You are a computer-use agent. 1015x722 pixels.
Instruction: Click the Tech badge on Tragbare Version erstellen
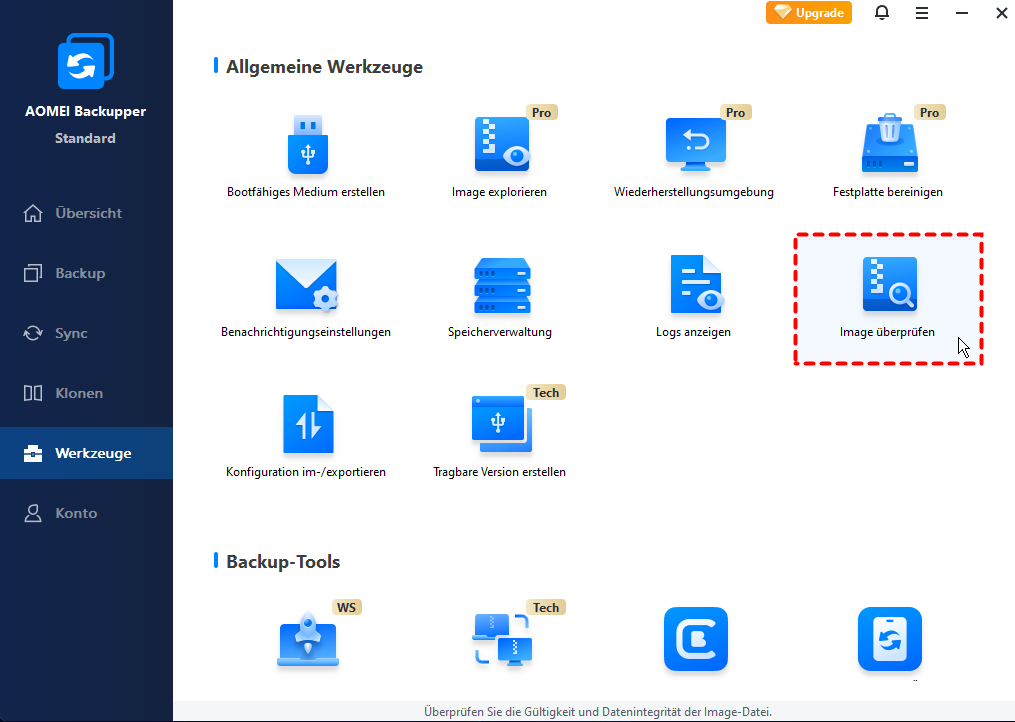click(x=546, y=392)
